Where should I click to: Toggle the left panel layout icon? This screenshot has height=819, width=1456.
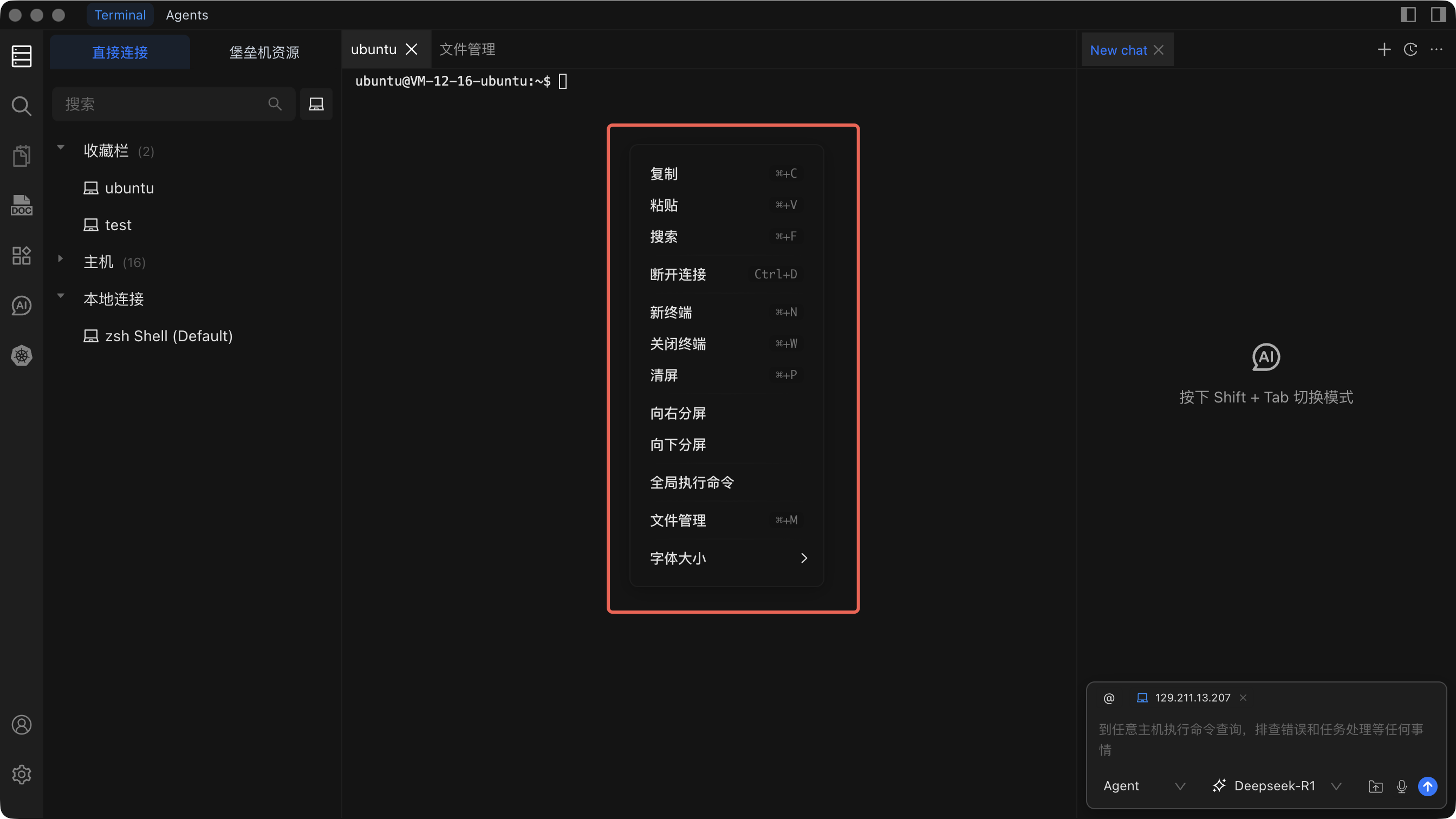(x=1408, y=15)
